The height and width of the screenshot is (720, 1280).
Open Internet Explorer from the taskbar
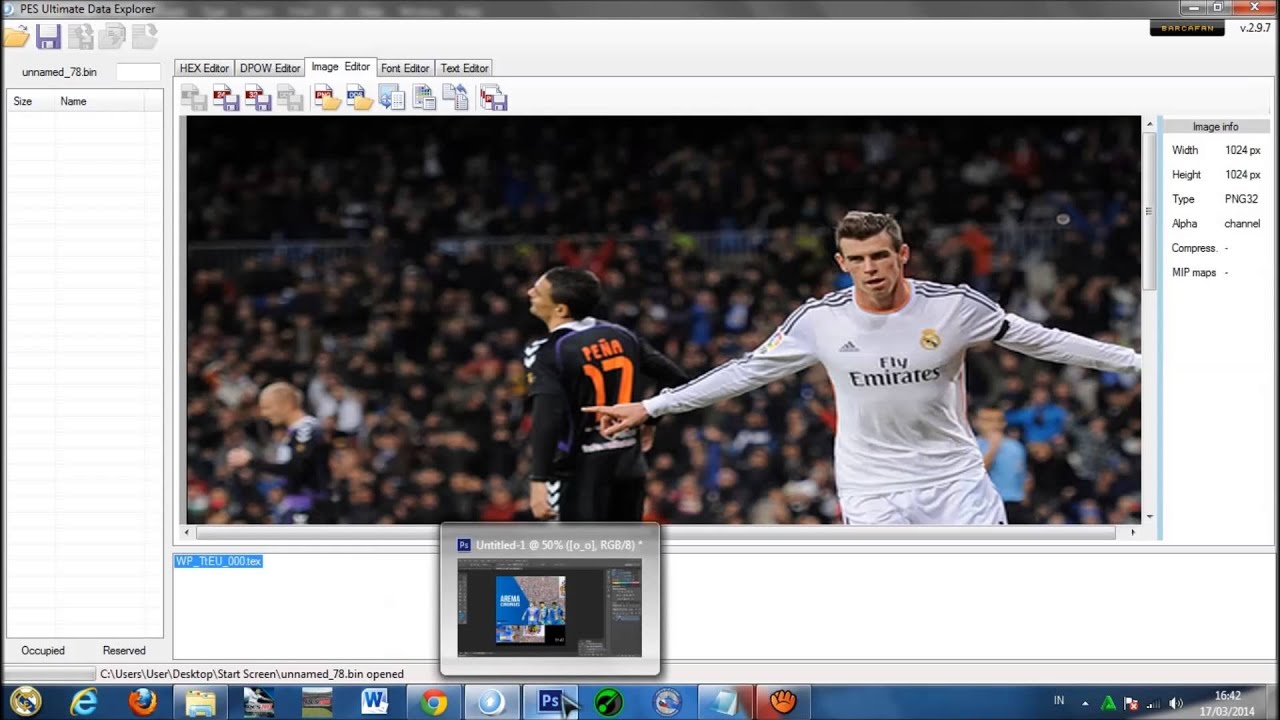(84, 702)
